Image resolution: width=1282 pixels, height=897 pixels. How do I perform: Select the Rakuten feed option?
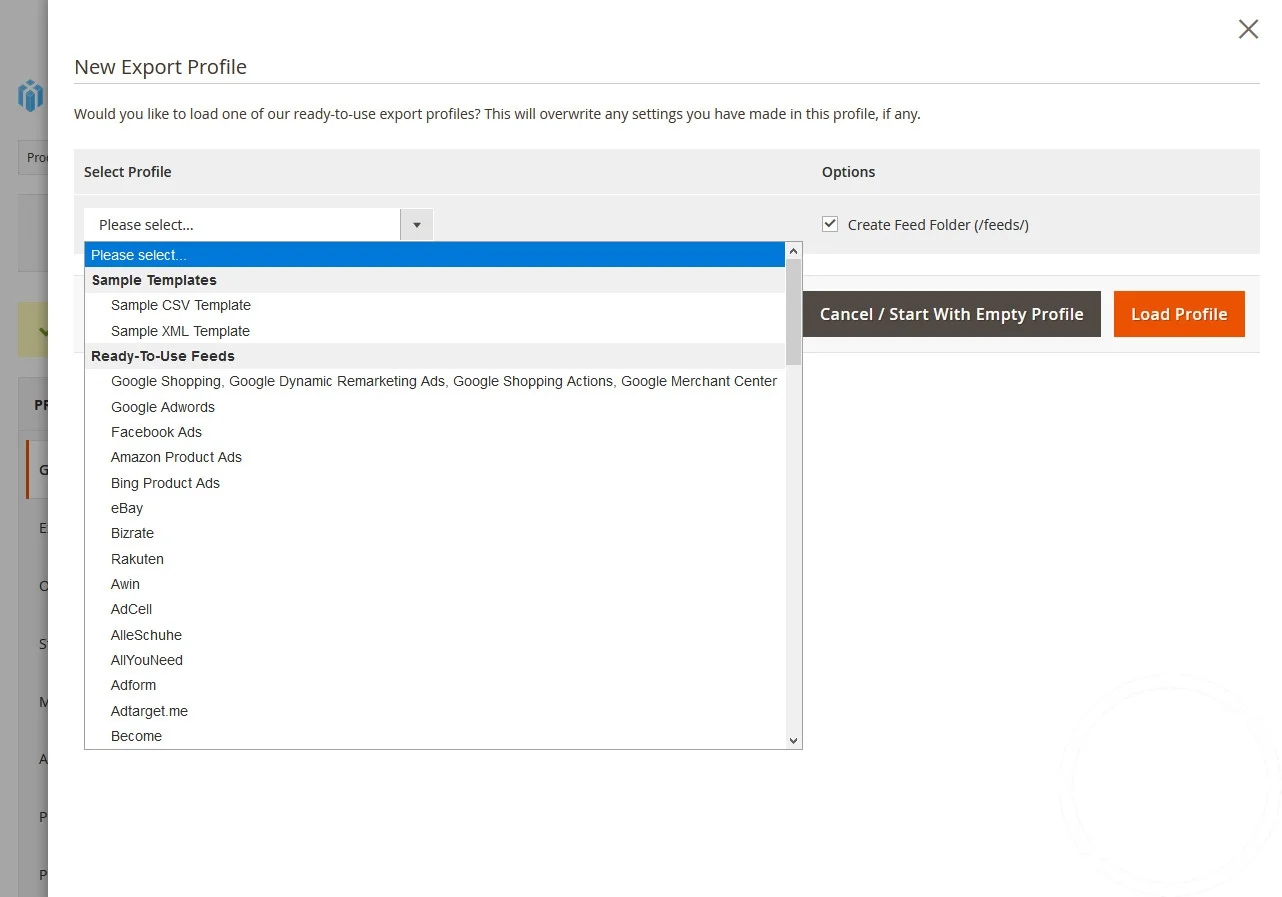coord(137,559)
